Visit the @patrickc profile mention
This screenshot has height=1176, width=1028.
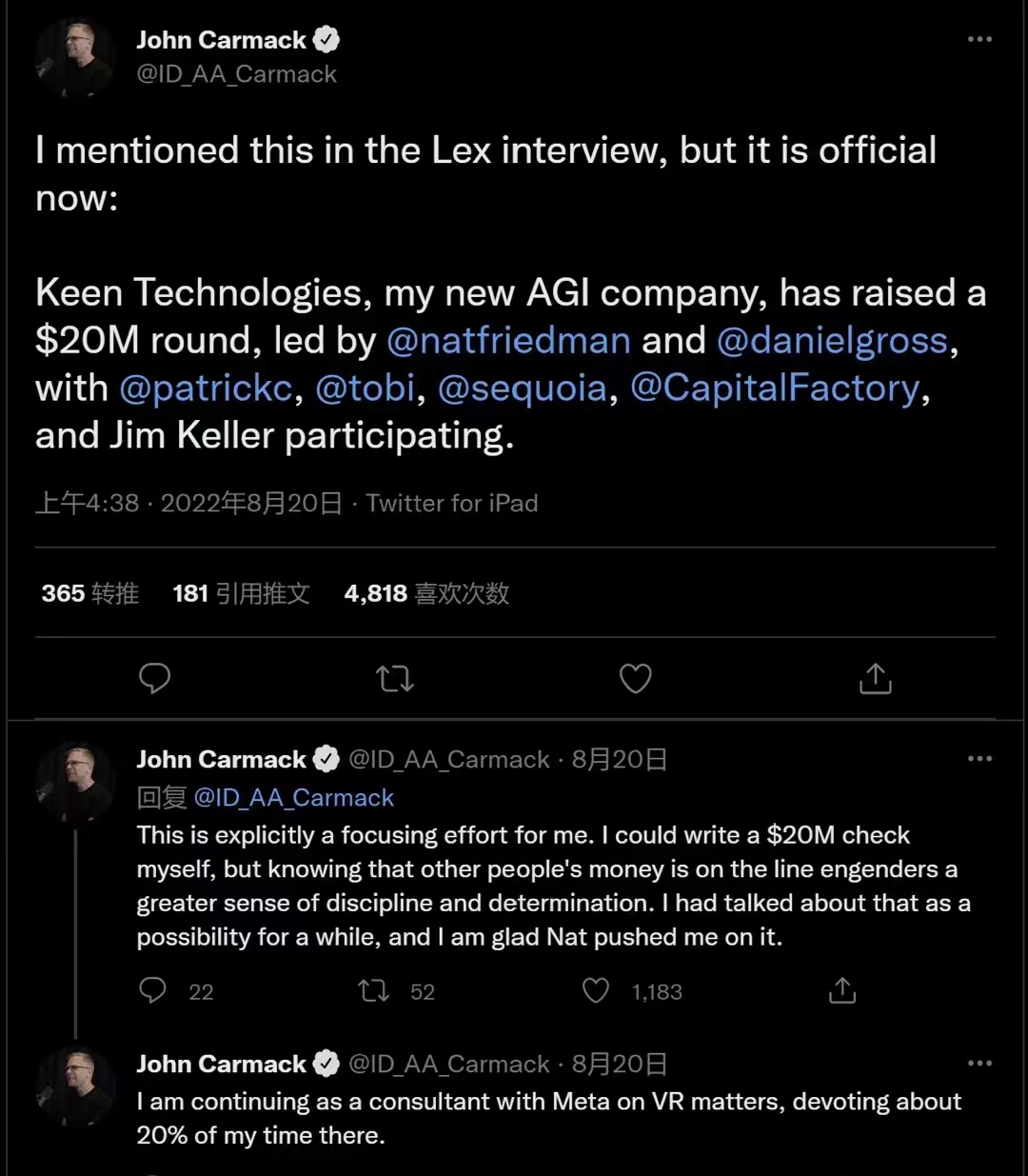coord(206,389)
